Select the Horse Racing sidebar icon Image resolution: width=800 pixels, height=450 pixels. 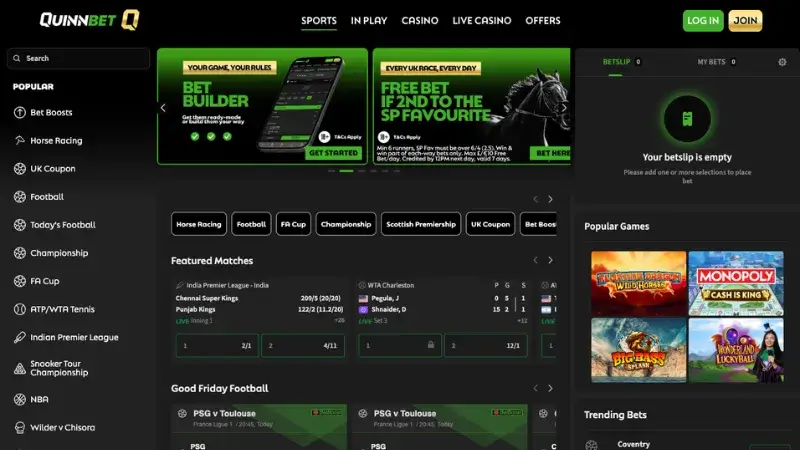(19, 140)
